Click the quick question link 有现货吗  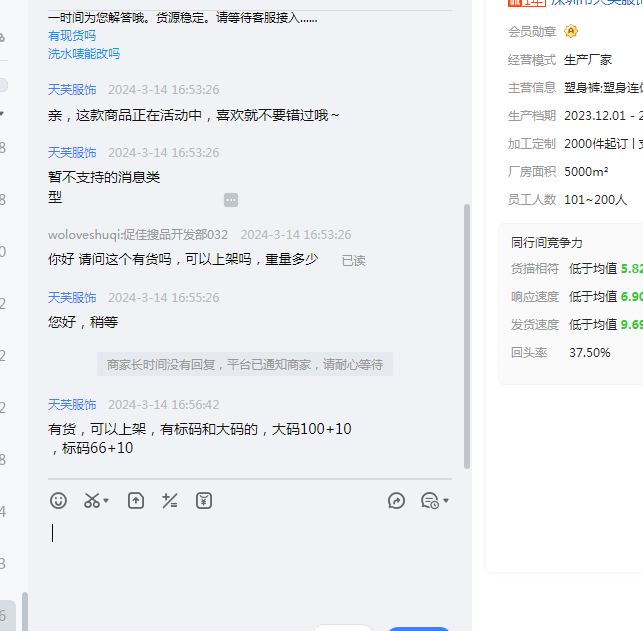coord(72,36)
